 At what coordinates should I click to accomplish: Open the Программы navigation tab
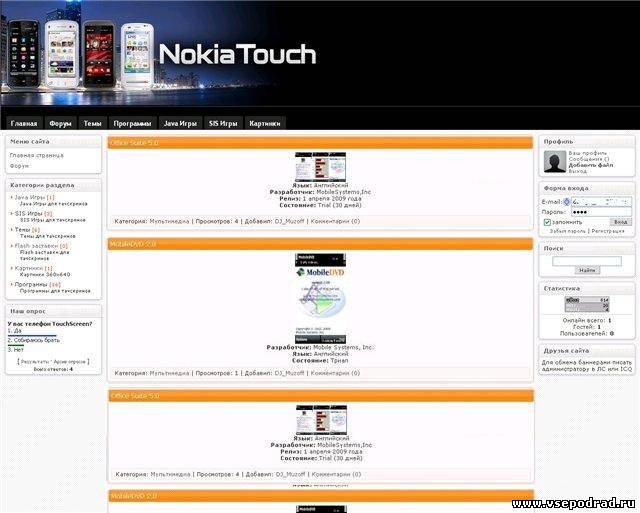132,123
